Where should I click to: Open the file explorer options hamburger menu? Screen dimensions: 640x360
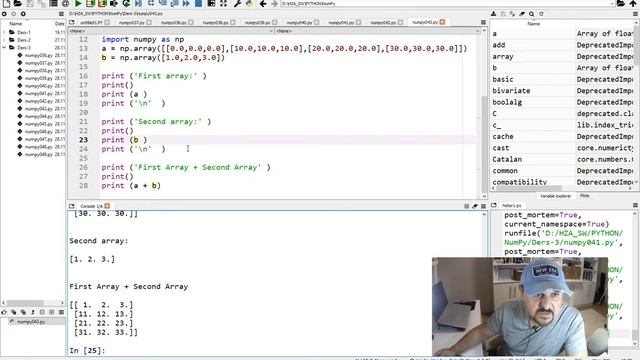[x=61, y=14]
